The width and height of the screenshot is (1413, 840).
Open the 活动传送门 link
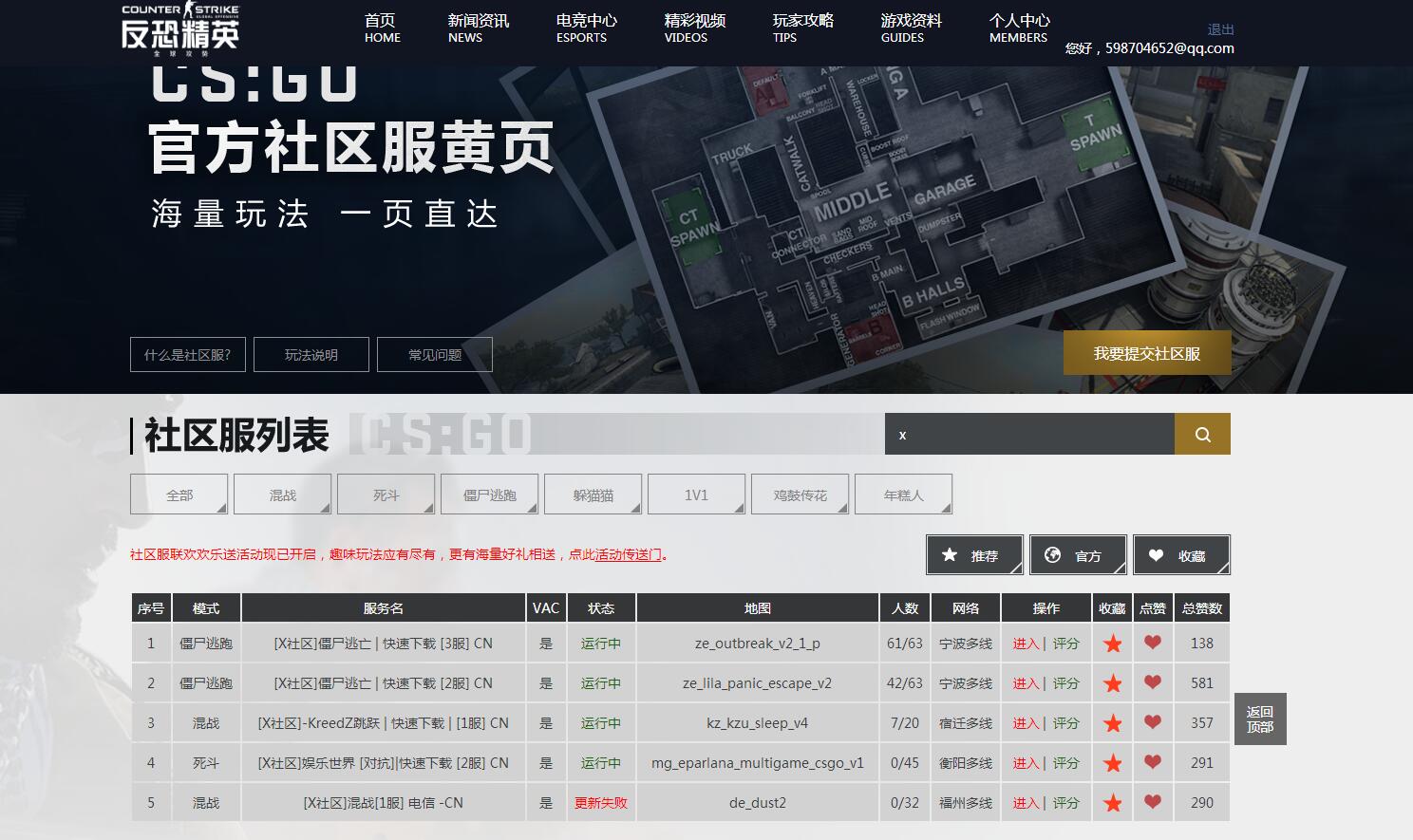(628, 555)
